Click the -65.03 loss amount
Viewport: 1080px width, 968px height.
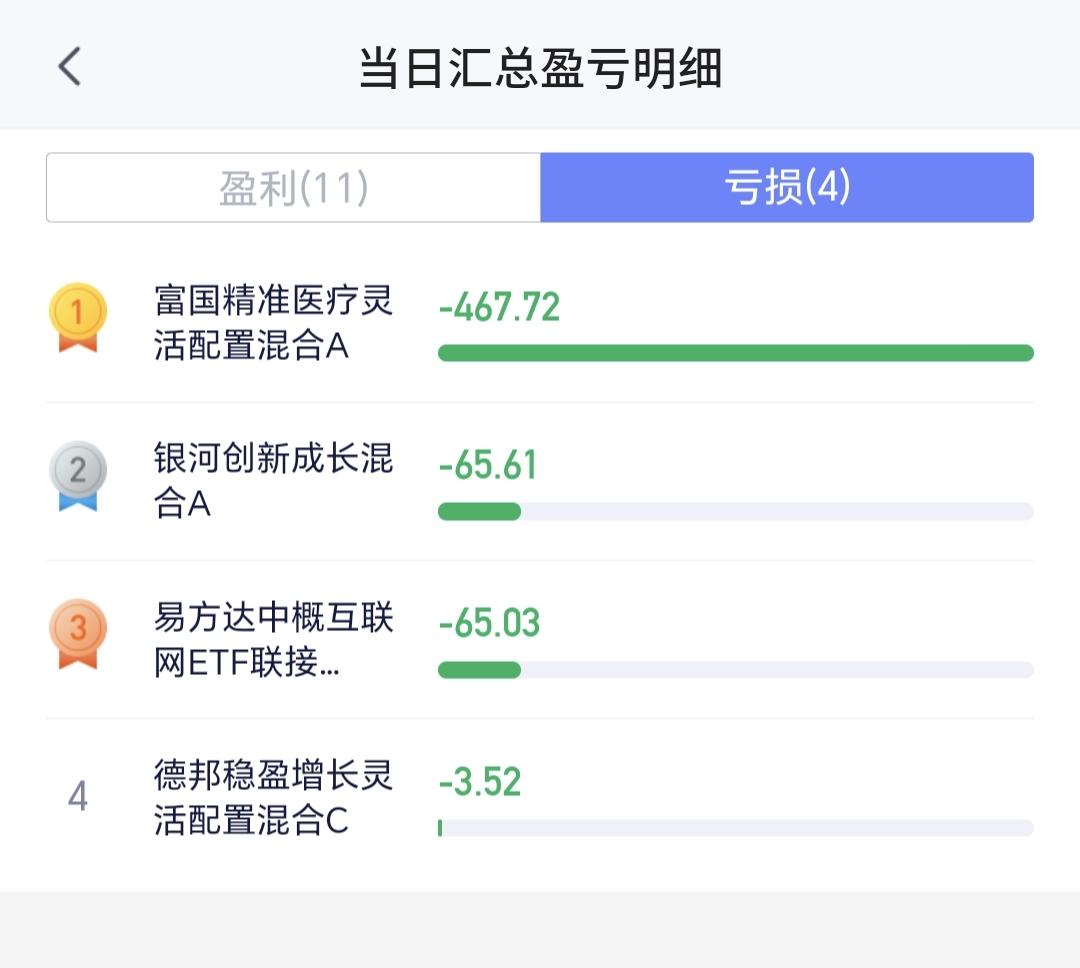point(489,623)
